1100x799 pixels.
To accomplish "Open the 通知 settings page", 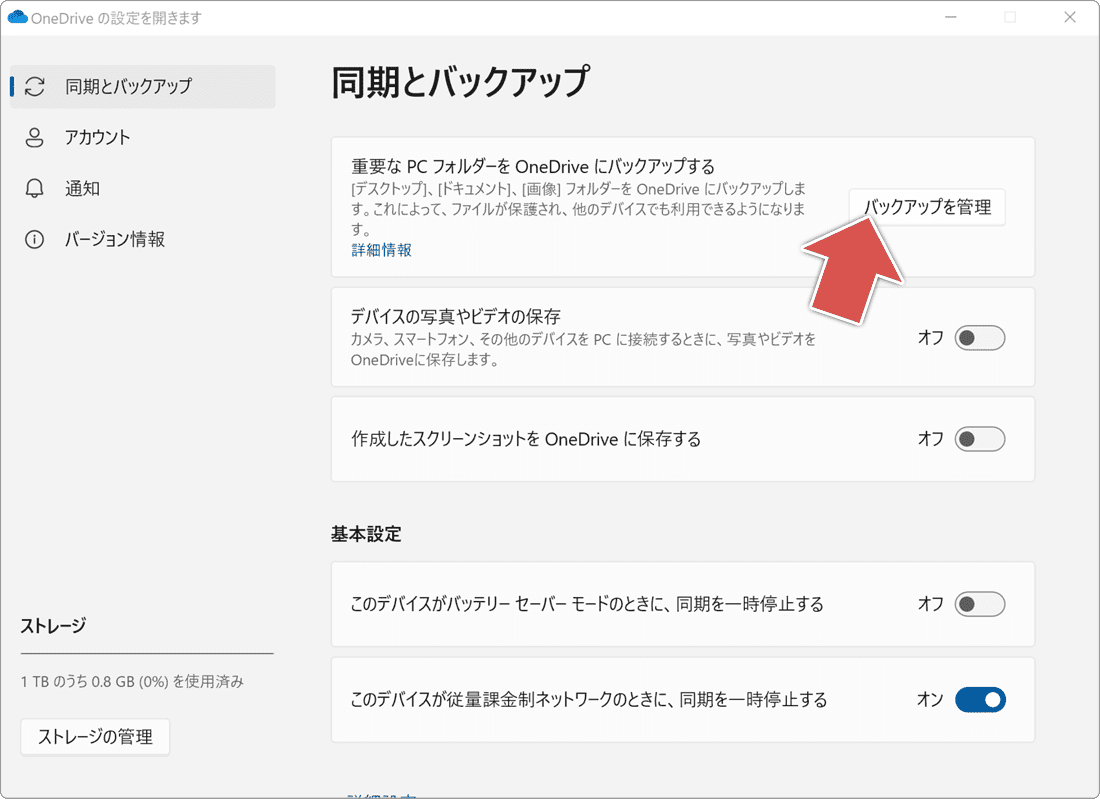I will (x=83, y=188).
